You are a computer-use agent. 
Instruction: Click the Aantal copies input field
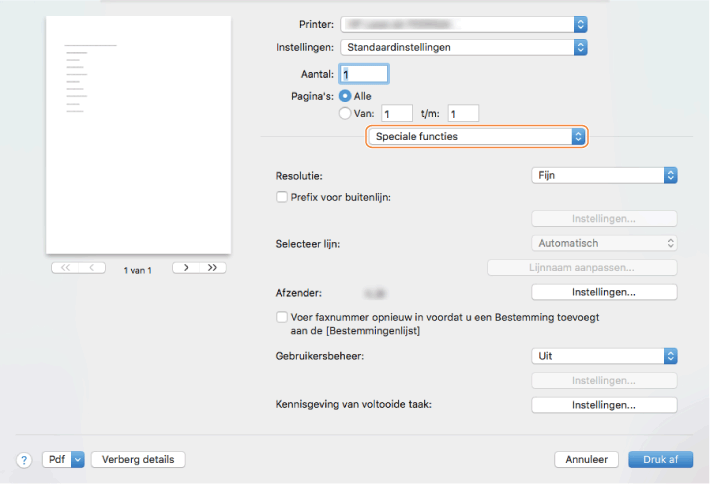pos(363,73)
